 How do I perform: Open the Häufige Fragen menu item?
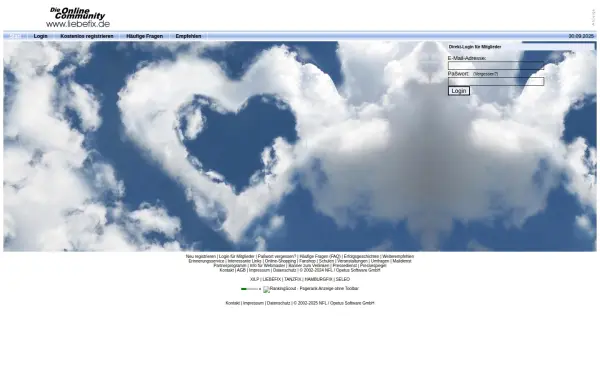click(145, 36)
